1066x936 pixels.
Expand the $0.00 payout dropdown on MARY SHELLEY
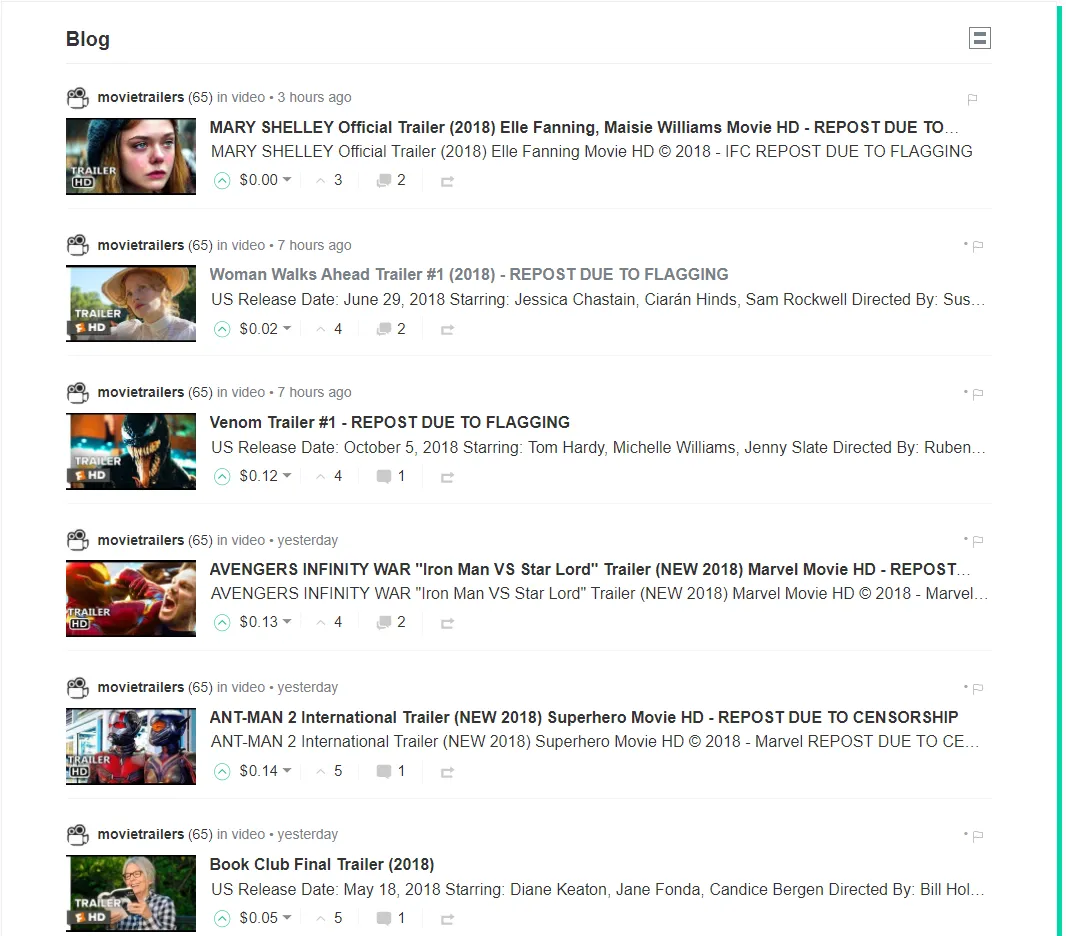click(265, 180)
